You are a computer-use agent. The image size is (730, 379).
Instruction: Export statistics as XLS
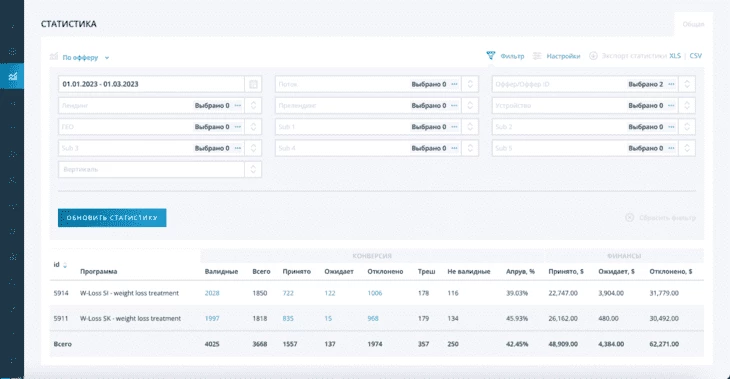point(675,56)
